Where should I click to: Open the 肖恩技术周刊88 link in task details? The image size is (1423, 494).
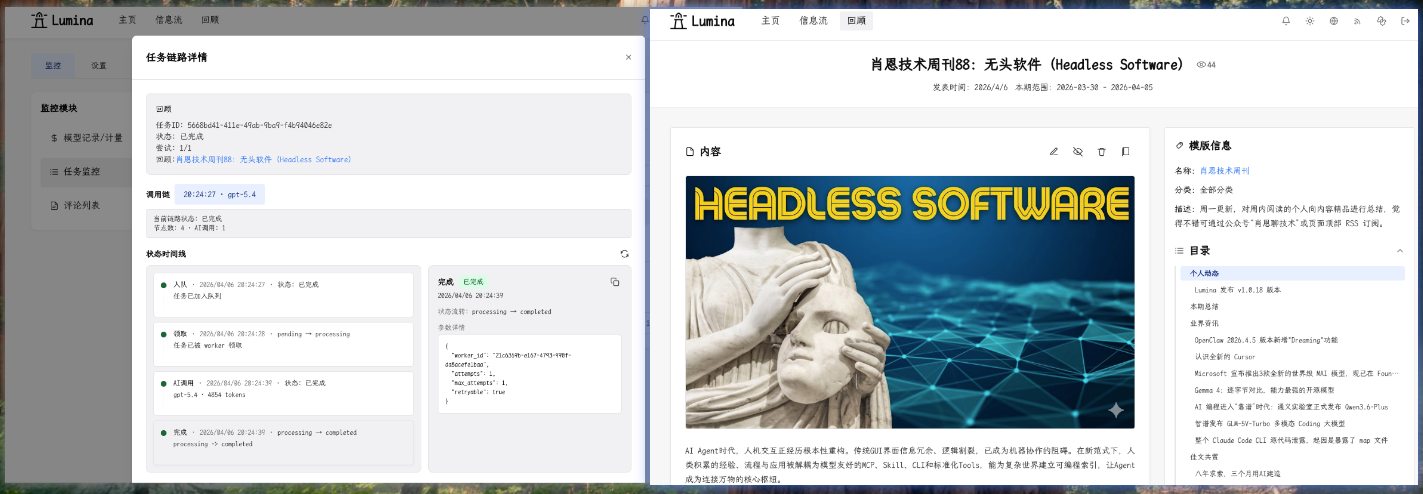264,160
